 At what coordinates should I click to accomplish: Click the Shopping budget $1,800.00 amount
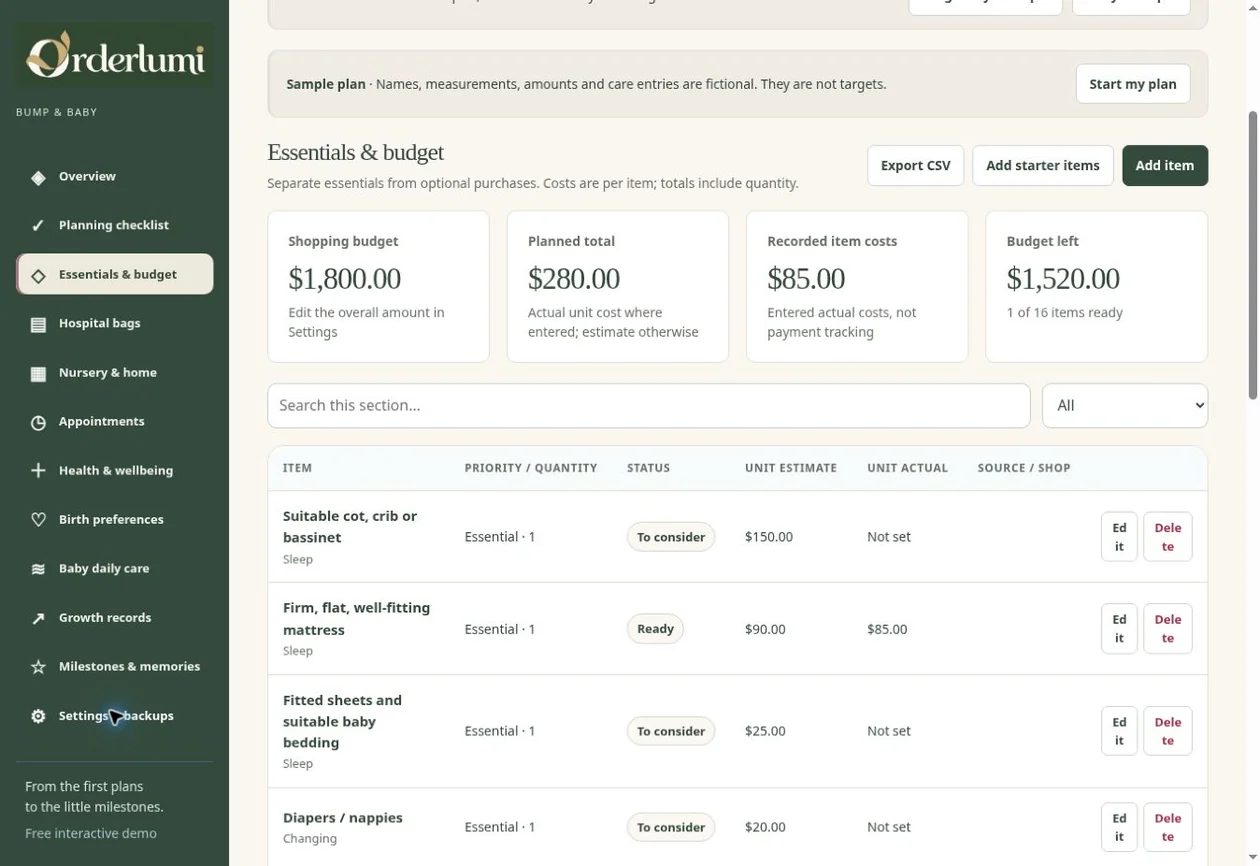345,278
